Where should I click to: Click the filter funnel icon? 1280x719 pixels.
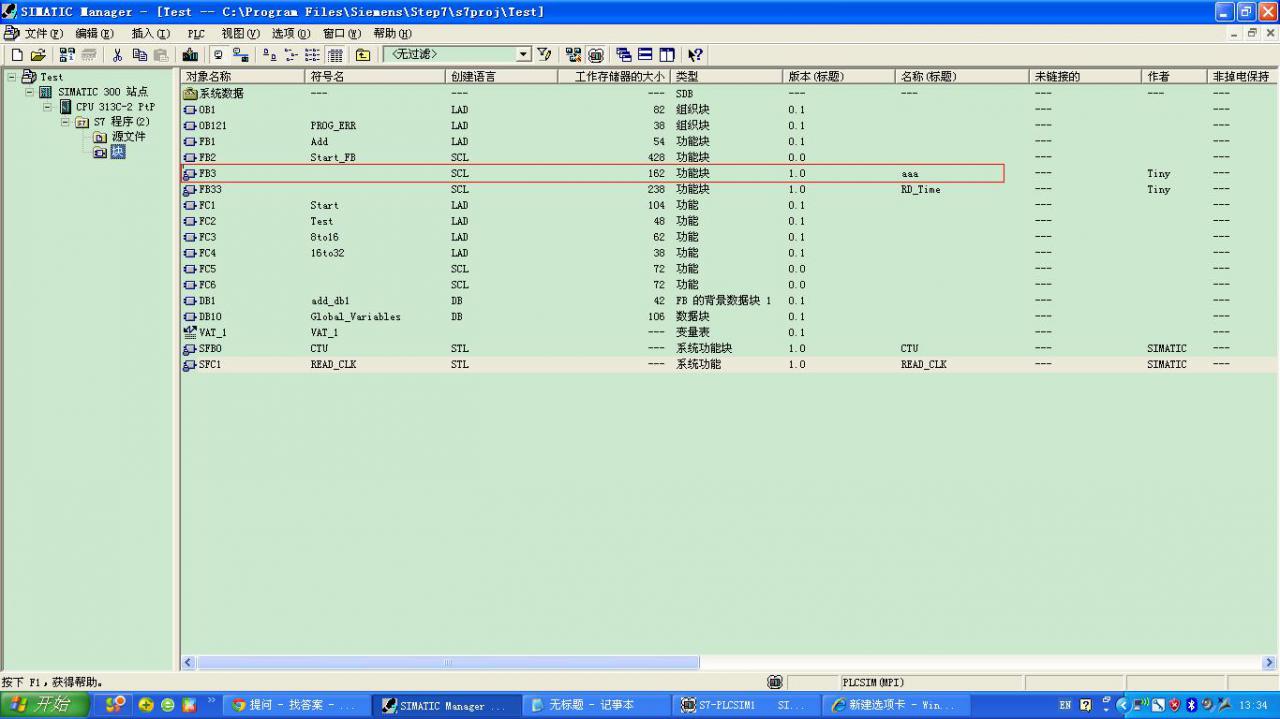pos(544,55)
